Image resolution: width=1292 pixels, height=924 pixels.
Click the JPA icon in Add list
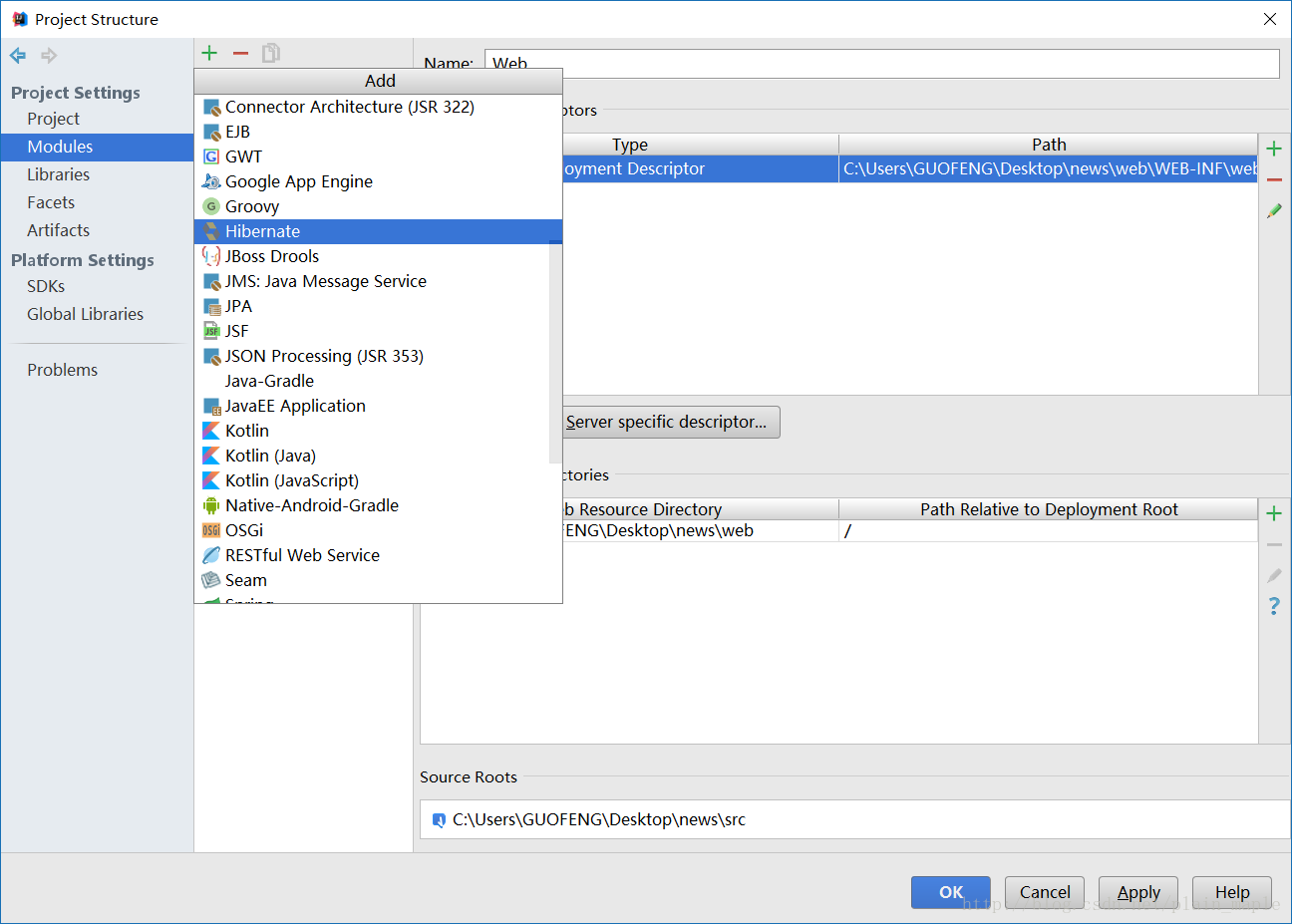point(211,306)
